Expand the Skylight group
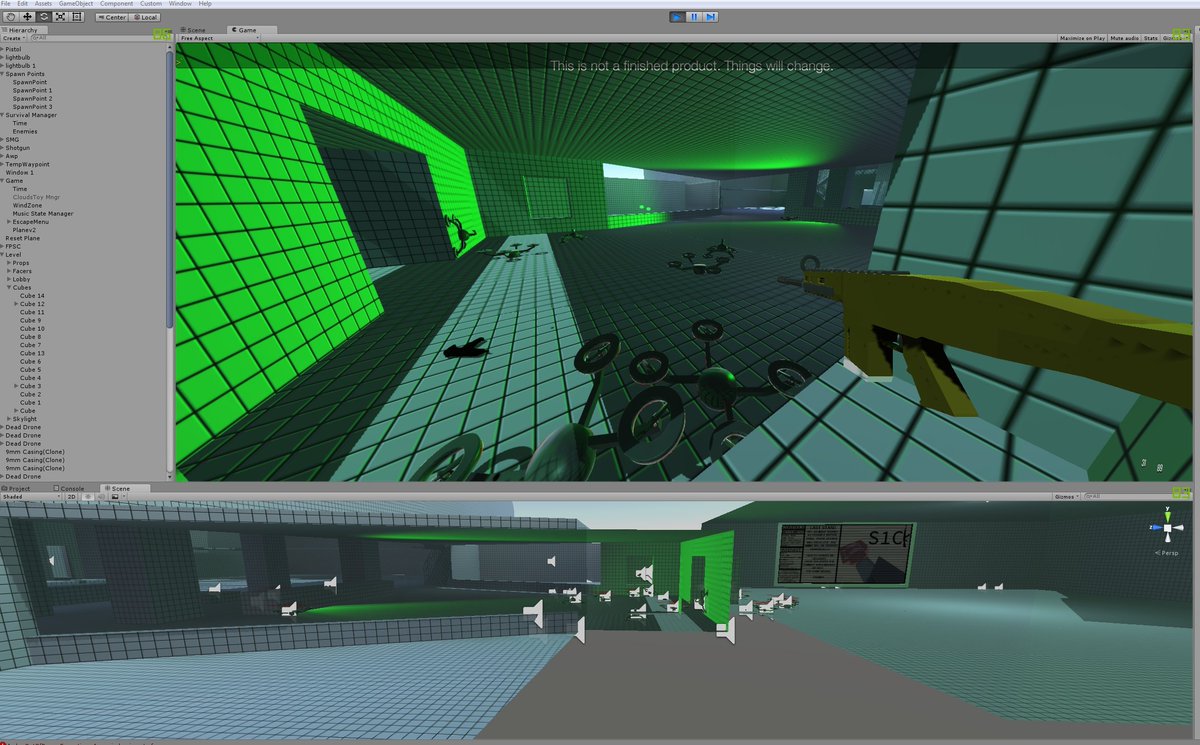 pos(9,419)
